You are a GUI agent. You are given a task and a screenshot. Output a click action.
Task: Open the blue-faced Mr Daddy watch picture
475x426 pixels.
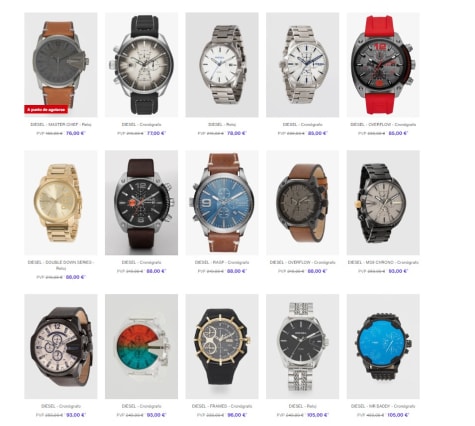pos(383,346)
